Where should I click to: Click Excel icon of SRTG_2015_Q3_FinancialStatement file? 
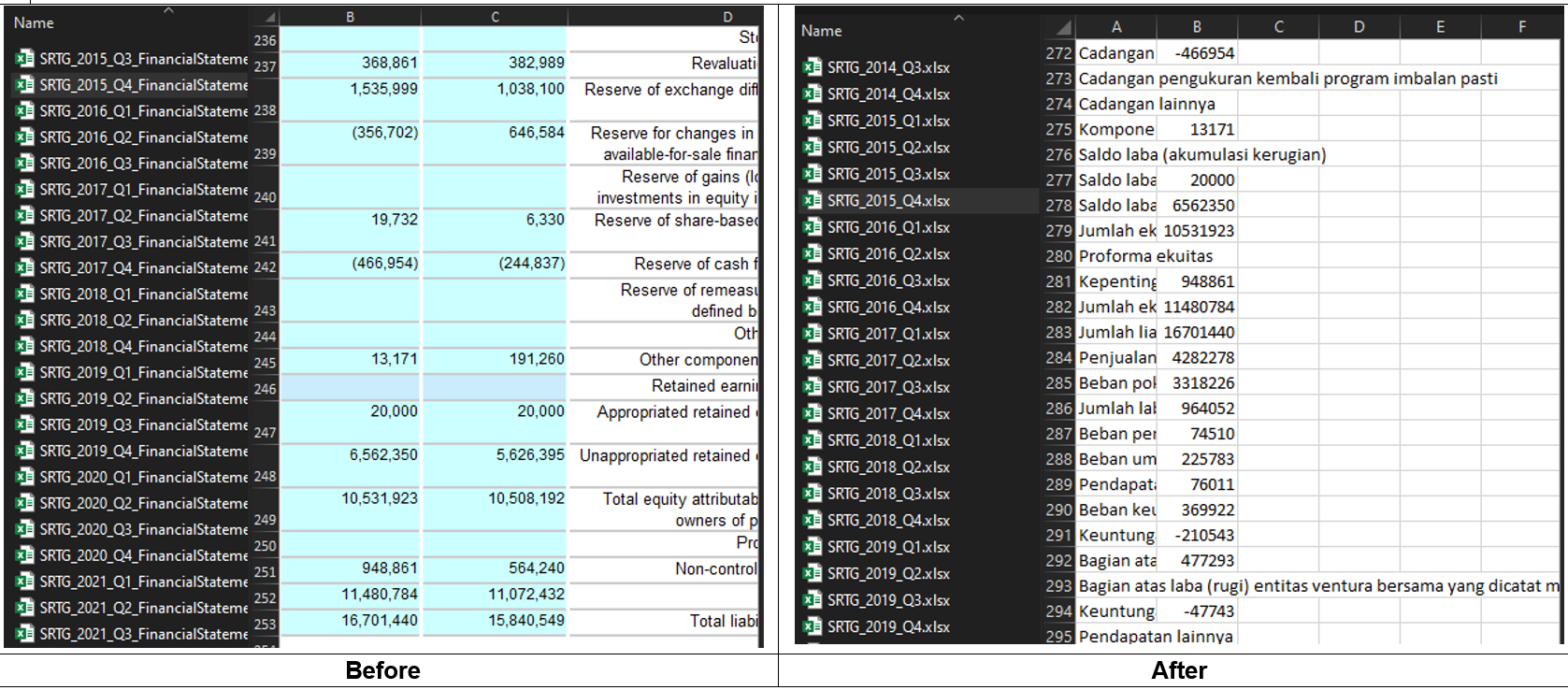click(24, 59)
